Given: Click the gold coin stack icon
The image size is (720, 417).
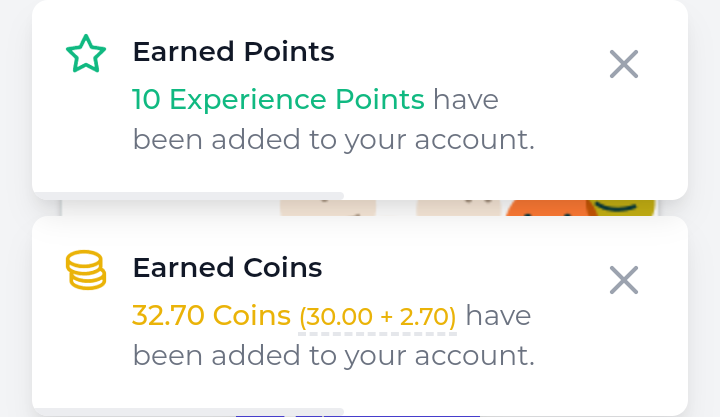Looking at the screenshot, I should point(86,270).
